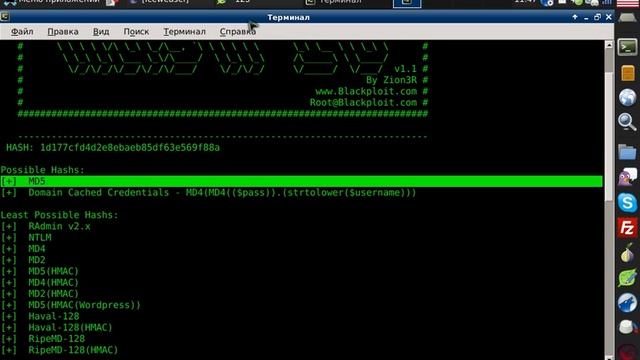Click the MD5(HMAC(Wordpress)) line
Viewport: 640px width, 360px height.
point(71,305)
